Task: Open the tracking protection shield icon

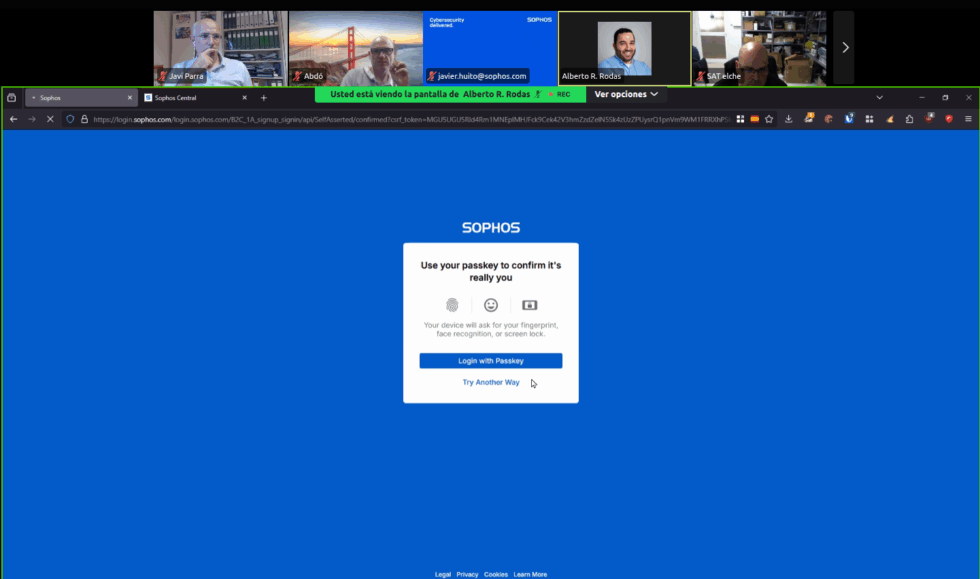Action: click(70, 119)
